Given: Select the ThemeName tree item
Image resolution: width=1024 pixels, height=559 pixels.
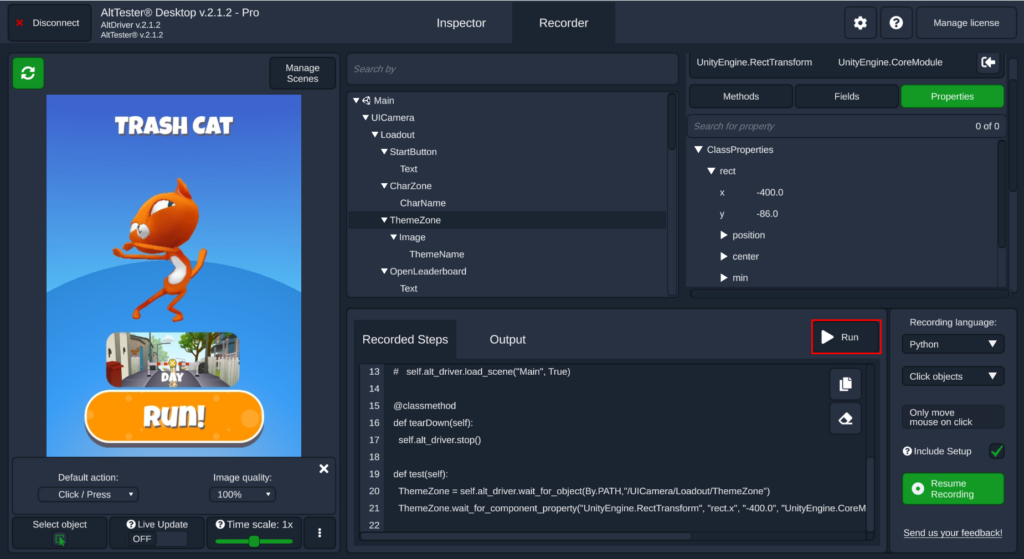Looking at the screenshot, I should click(x=436, y=254).
